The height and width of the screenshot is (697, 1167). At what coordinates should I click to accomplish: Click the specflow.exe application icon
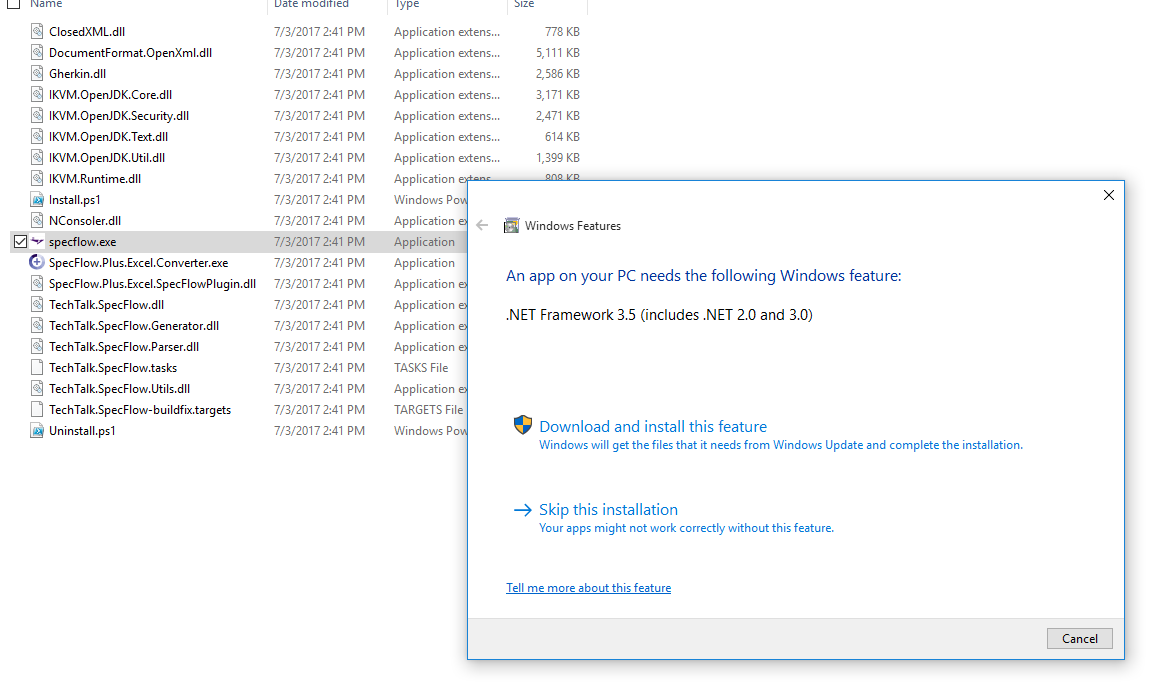[x=37, y=241]
